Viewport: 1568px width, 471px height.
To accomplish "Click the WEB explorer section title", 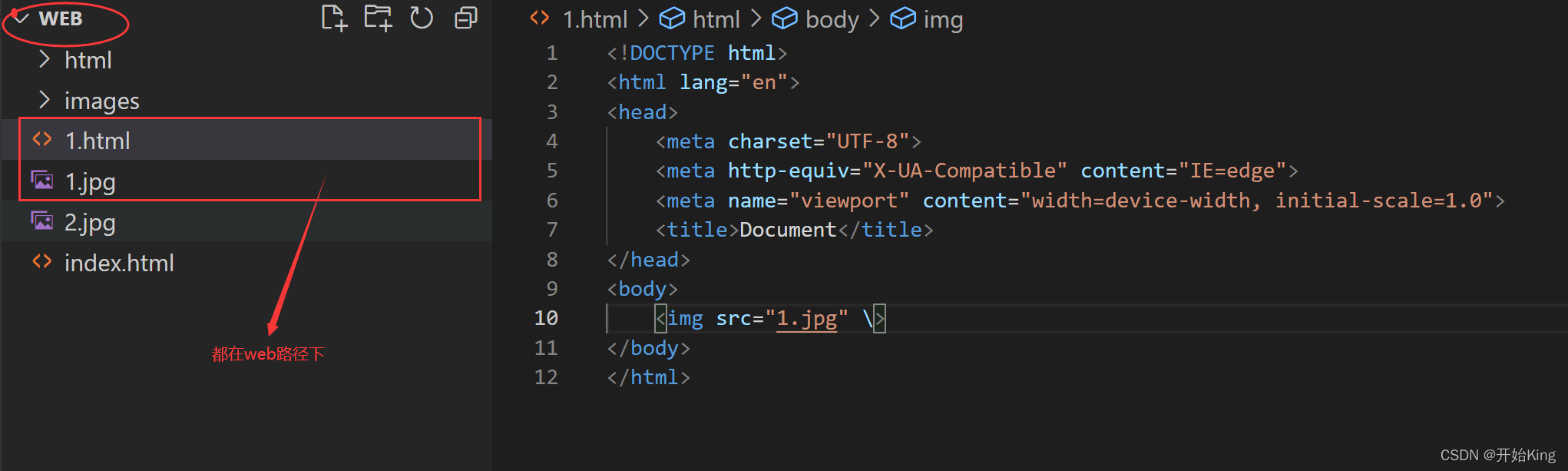I will pos(61,18).
